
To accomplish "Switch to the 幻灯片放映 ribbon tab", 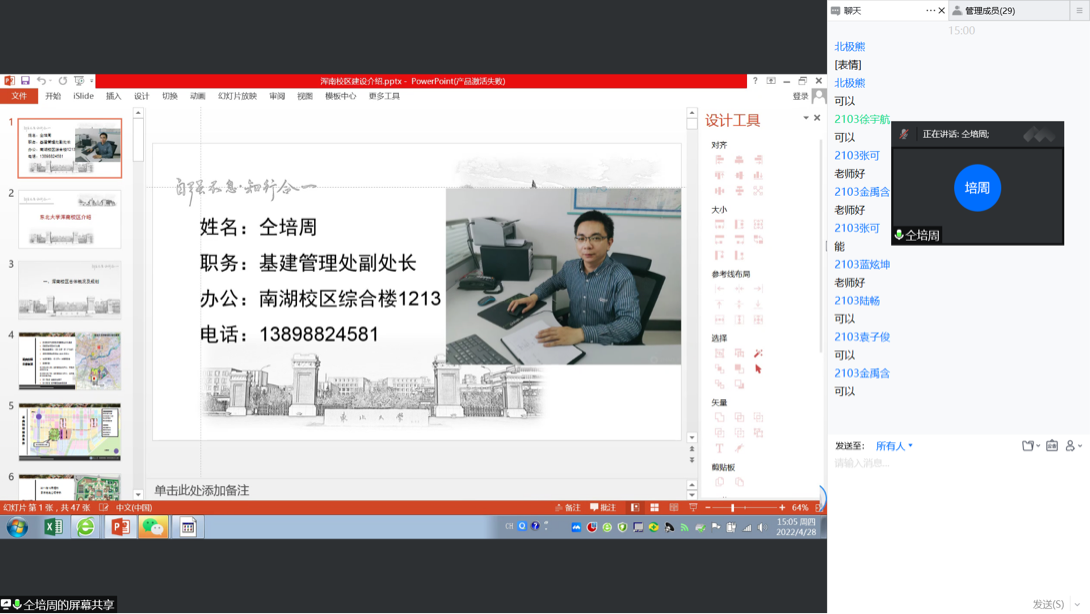I will [237, 96].
